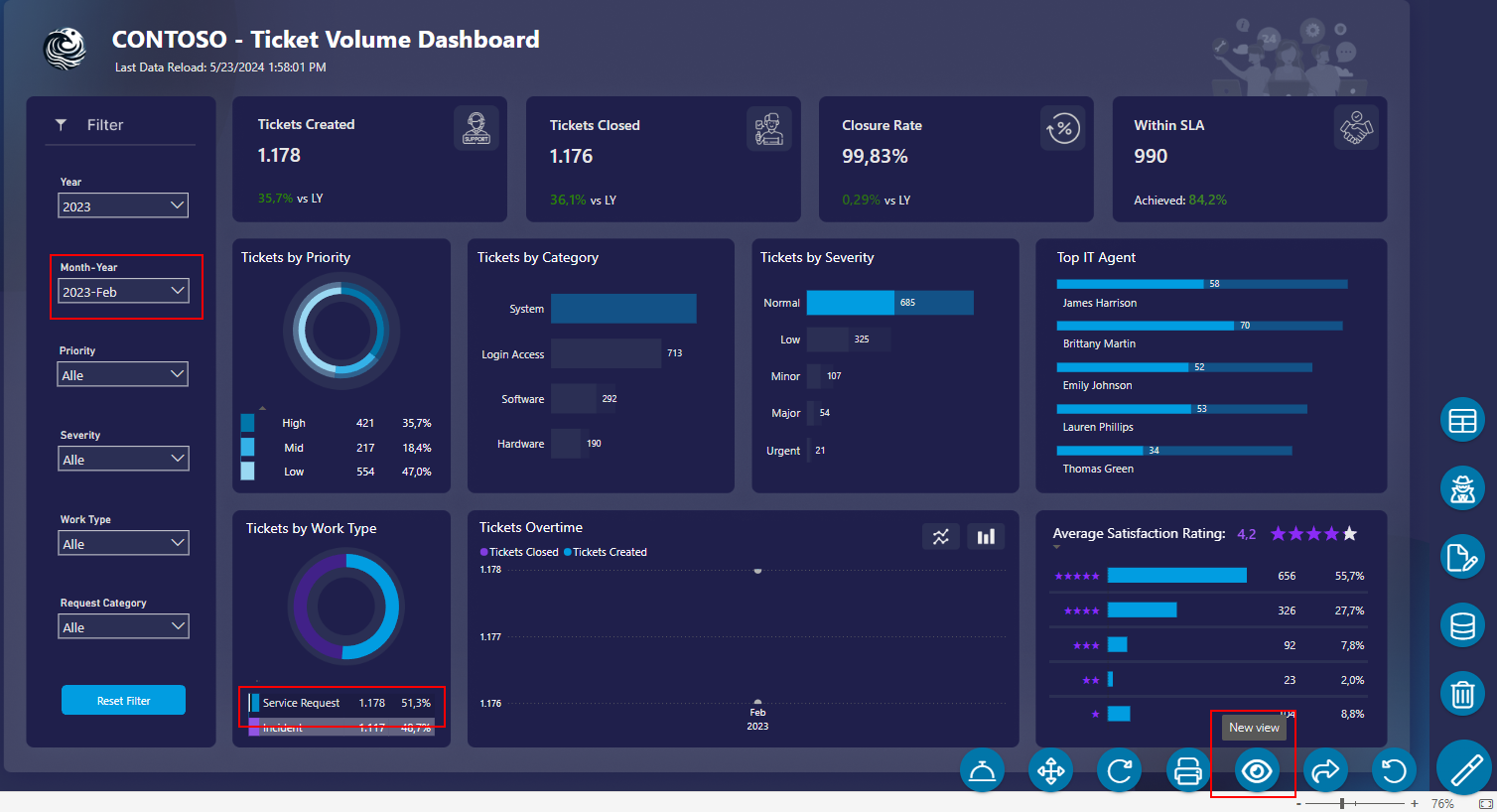Click the Urgent severity label
Screen dimensions: 1497x812
pos(783,451)
